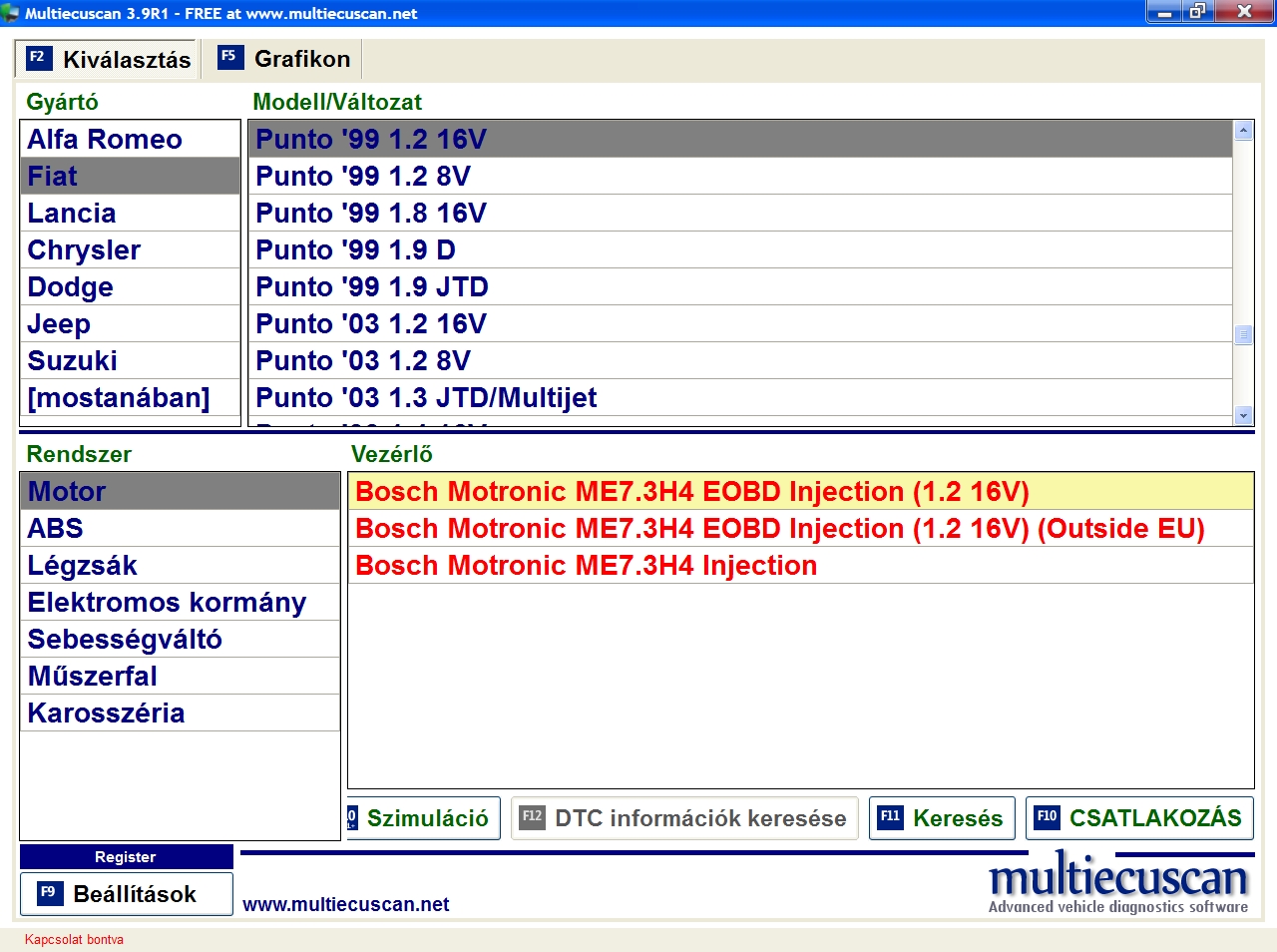Click the Szimuláció button
Screen dimensions: 1277x952
(424, 818)
